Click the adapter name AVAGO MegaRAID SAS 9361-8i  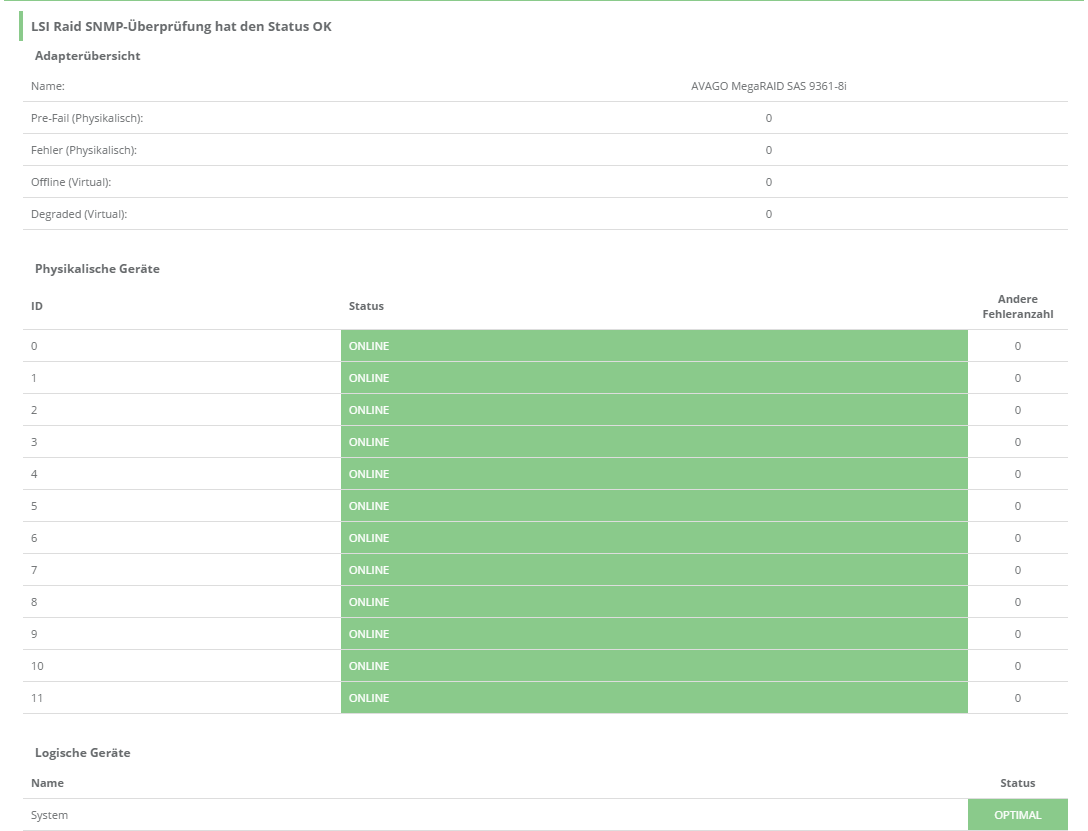pos(768,86)
